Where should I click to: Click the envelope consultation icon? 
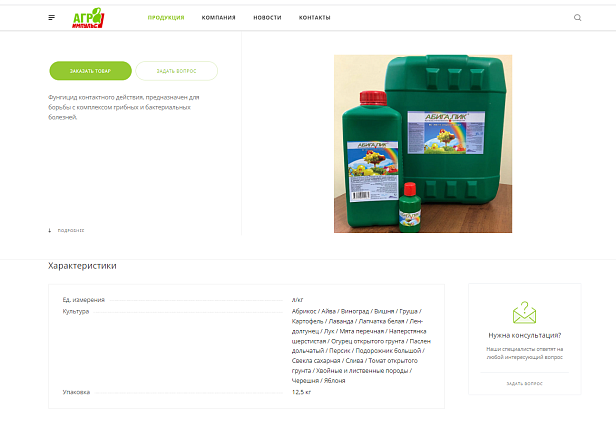coord(524,313)
